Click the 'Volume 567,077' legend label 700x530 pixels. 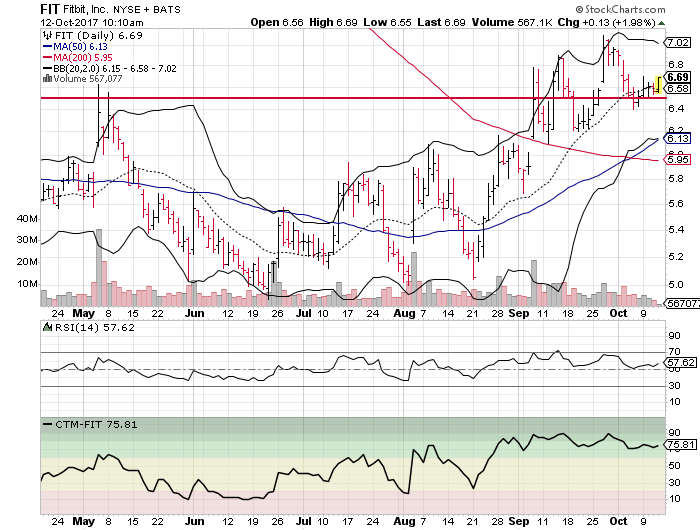pos(88,79)
